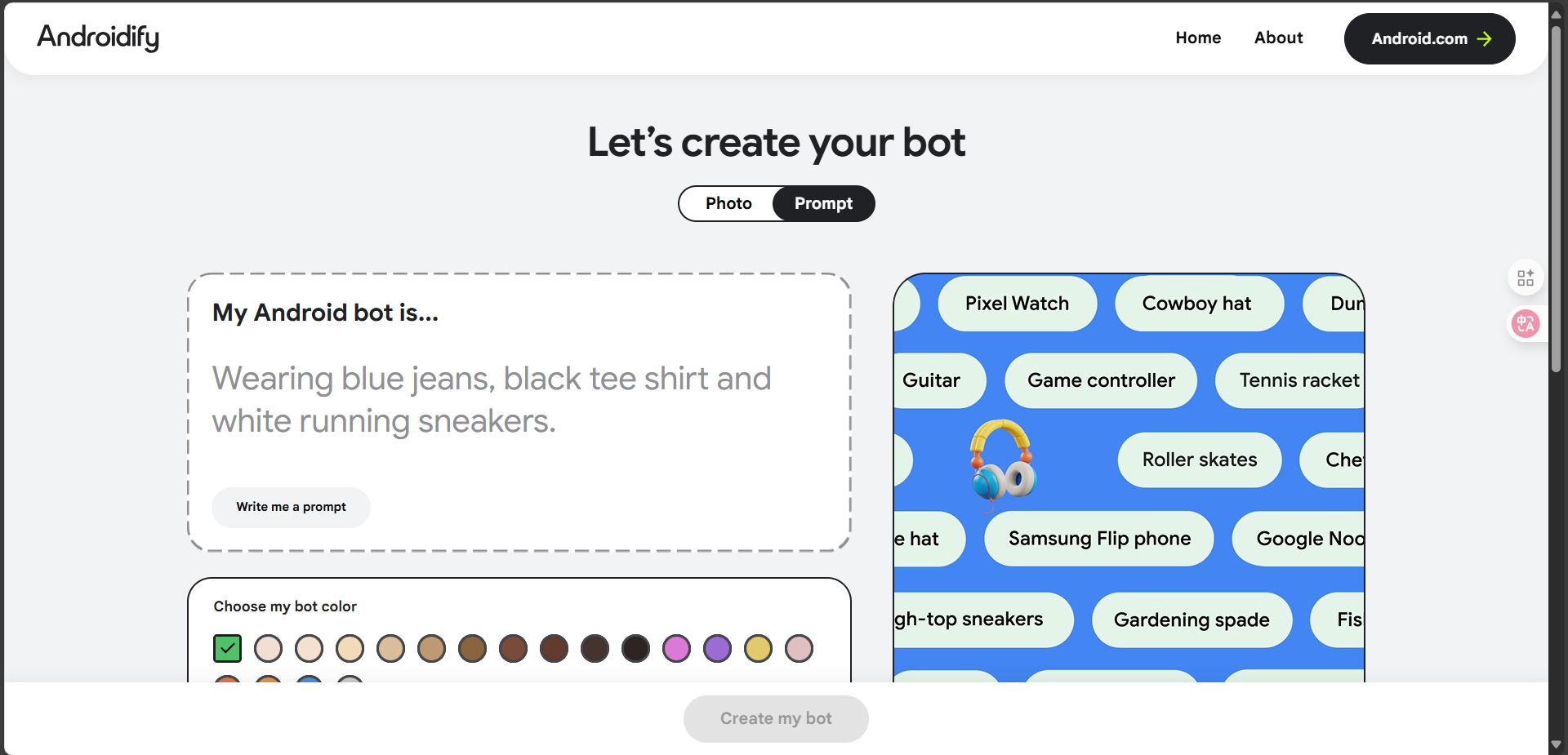Click the headphones illustration icon

coord(1003,461)
